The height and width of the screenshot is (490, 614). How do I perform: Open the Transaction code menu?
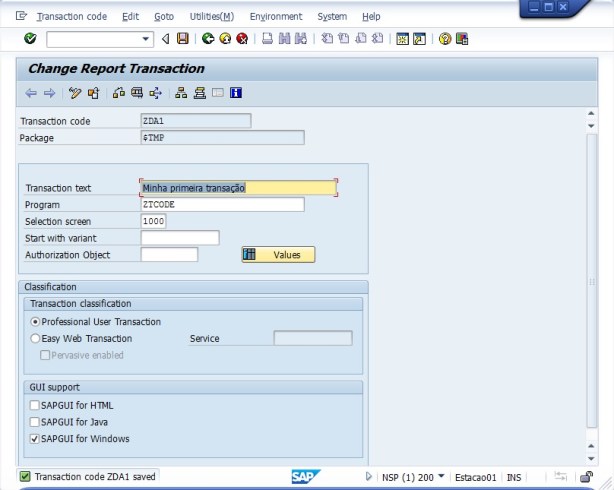click(72, 16)
